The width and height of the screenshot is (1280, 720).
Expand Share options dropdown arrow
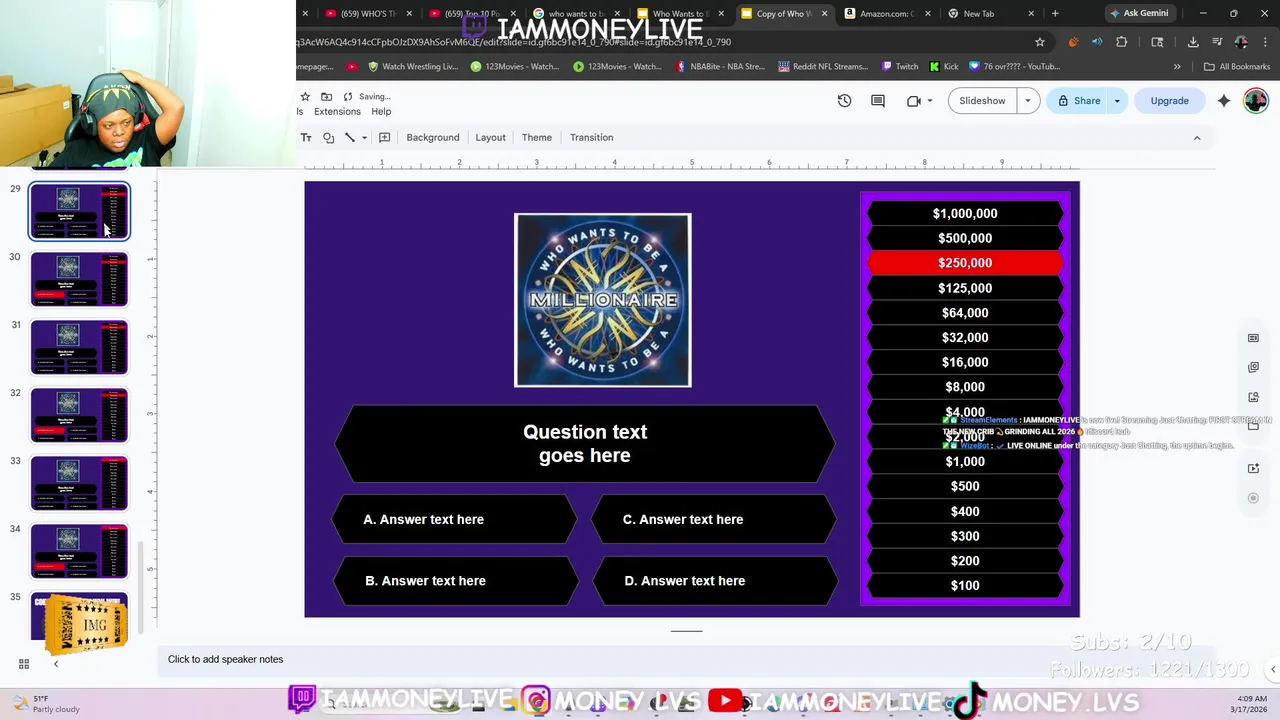coord(1117,101)
